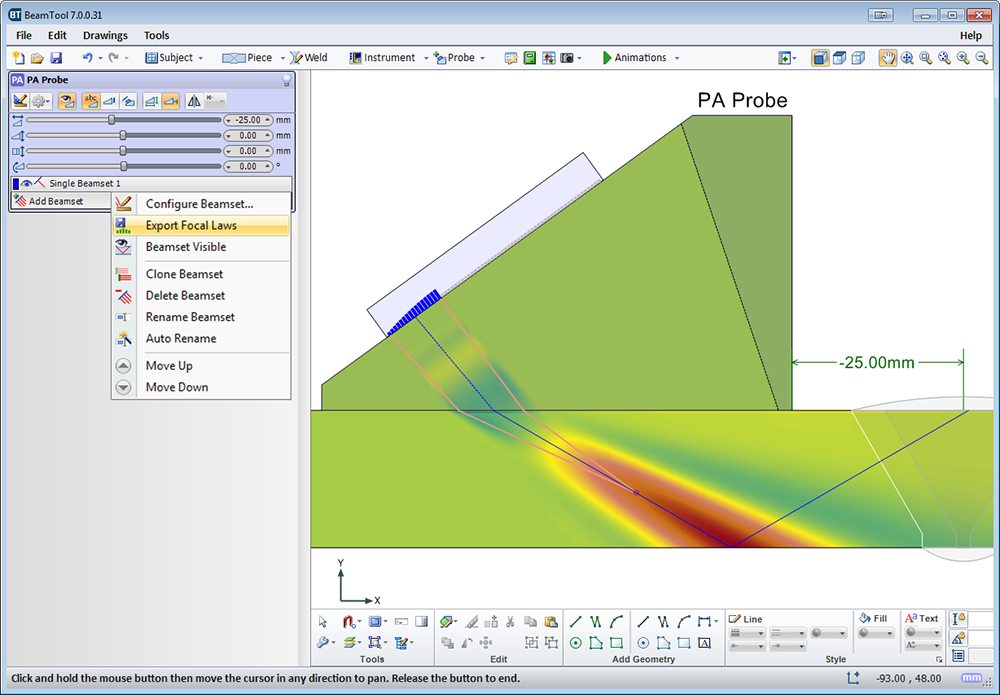Click the -25.00 mm offset value field
The height and width of the screenshot is (695, 1000).
[248, 120]
